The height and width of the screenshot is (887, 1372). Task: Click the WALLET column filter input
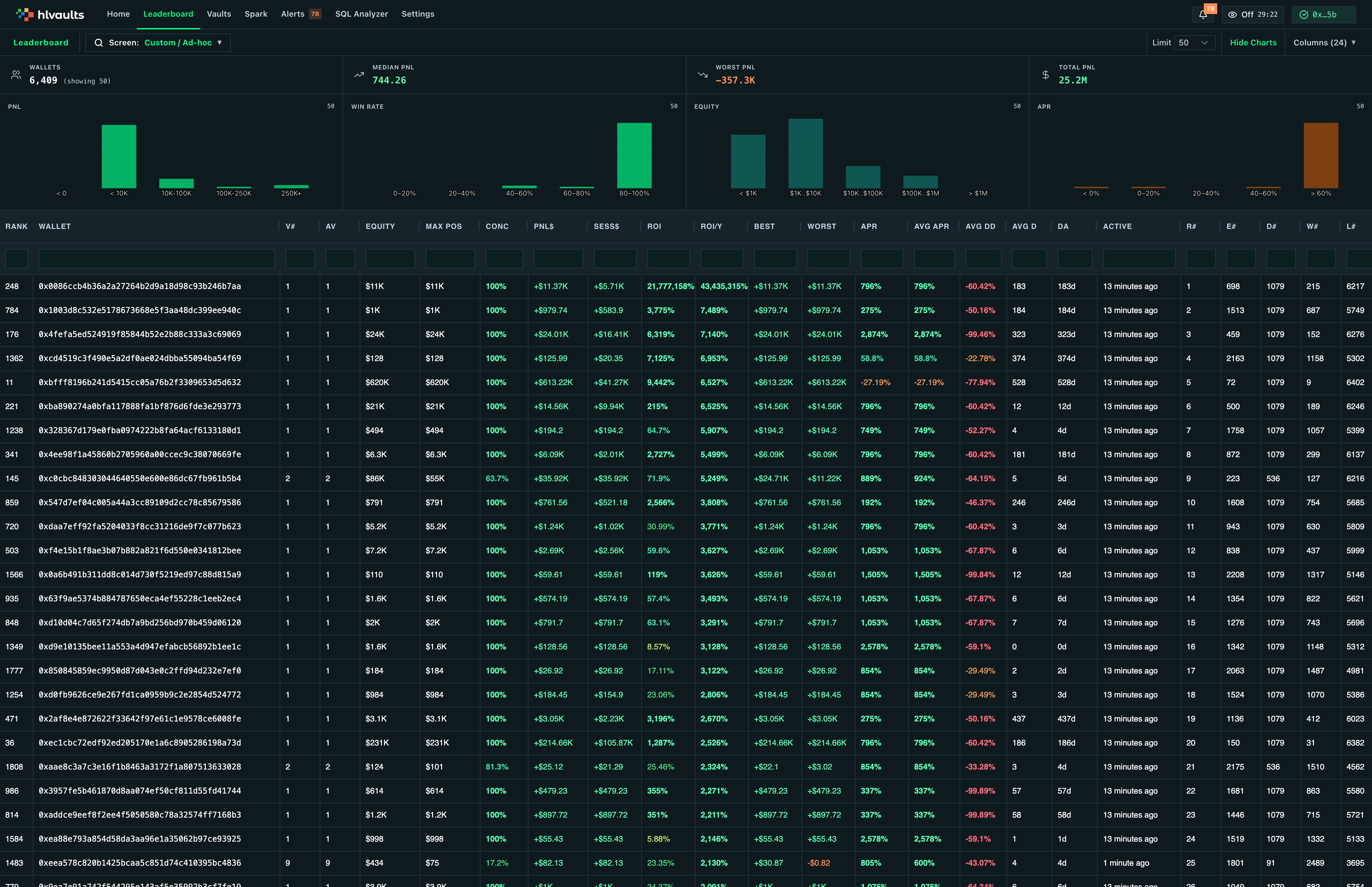156,259
